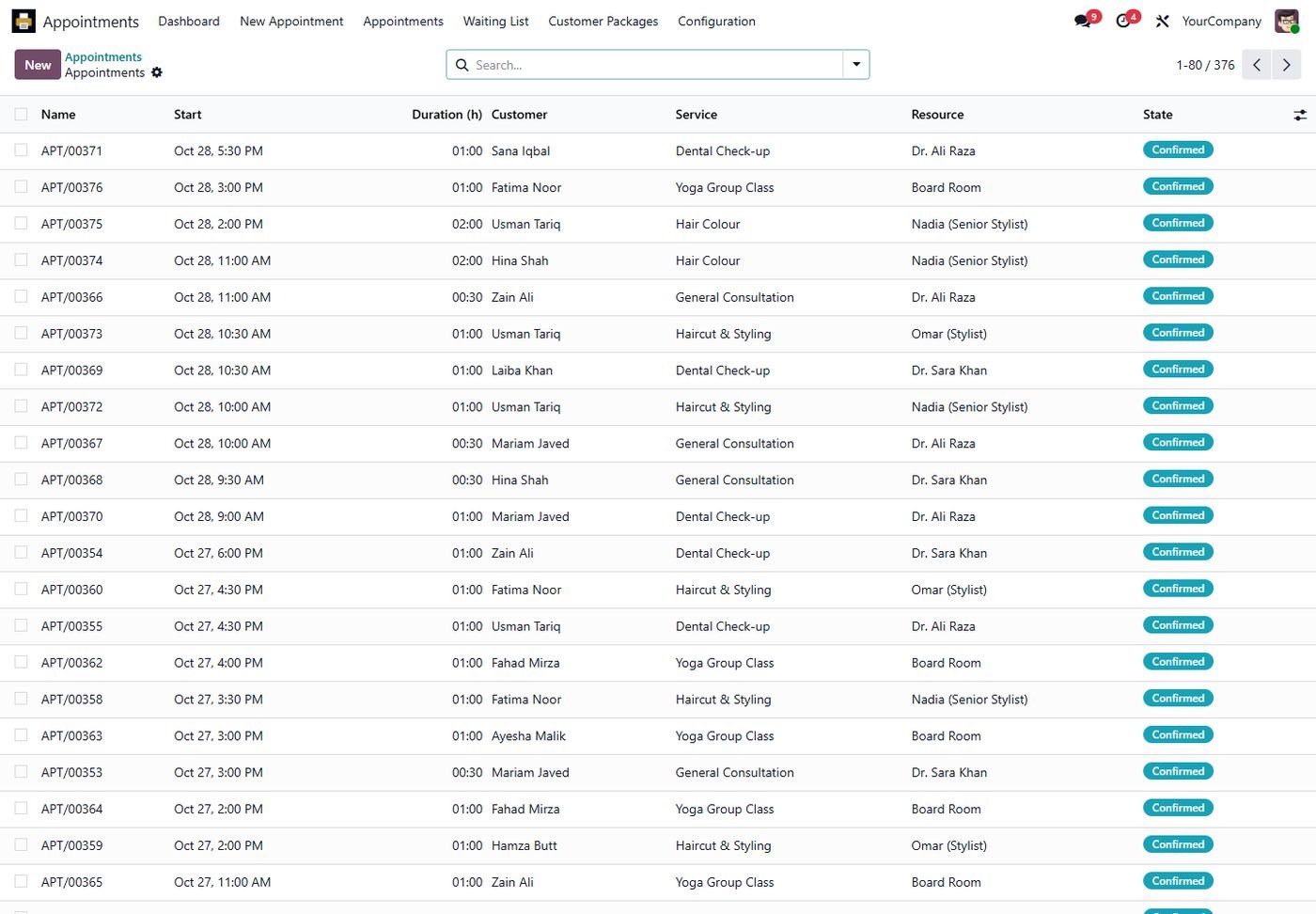Image resolution: width=1316 pixels, height=914 pixels.
Task: Click the Oct 27, 6:00 PM start cell
Action: pyautogui.click(x=218, y=553)
